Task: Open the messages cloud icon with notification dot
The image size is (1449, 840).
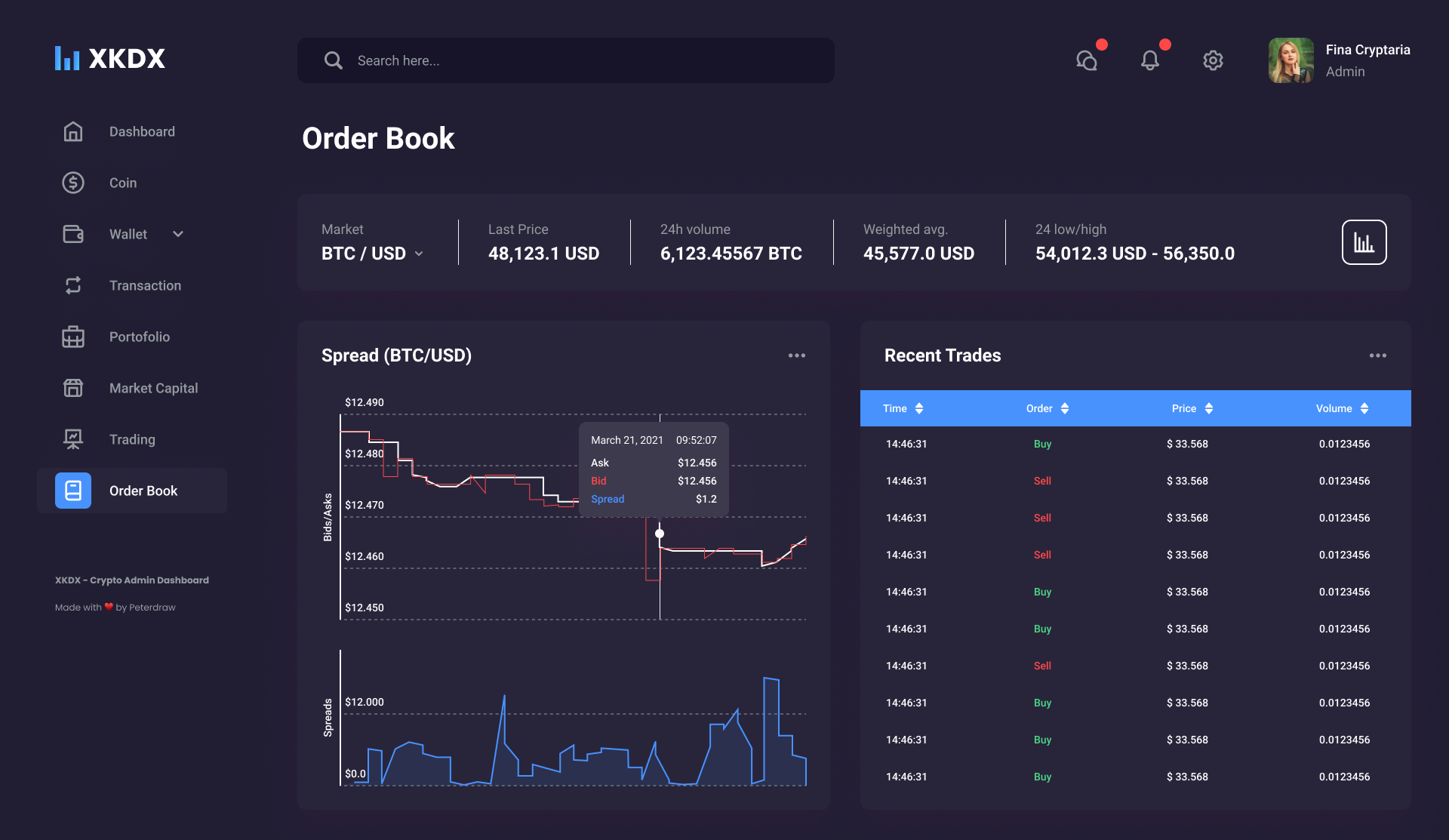Action: pyautogui.click(x=1087, y=60)
